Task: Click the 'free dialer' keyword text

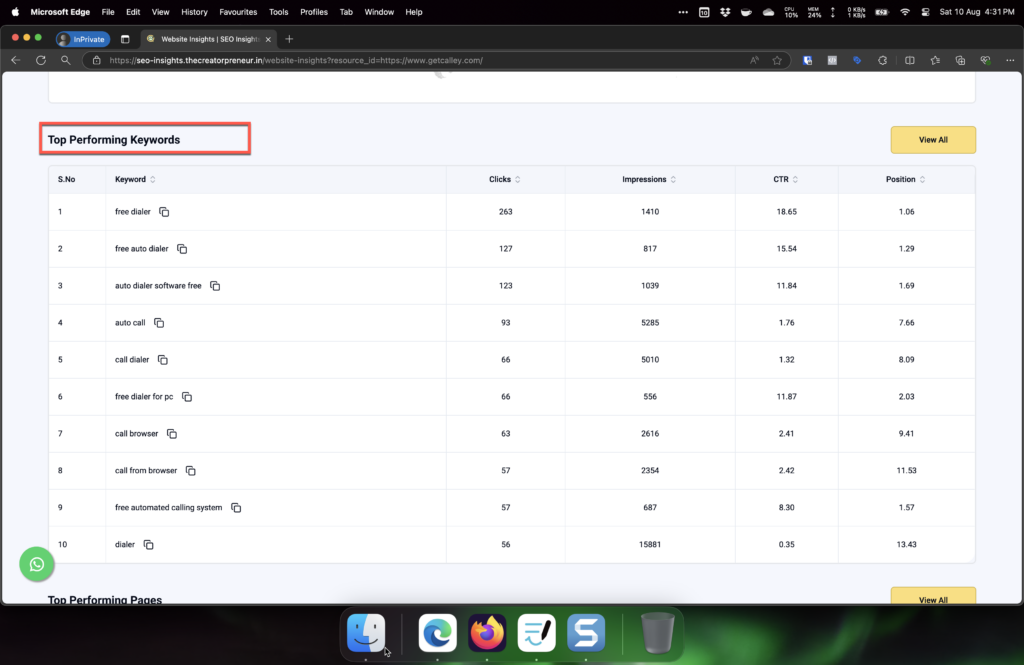Action: [x=133, y=212]
